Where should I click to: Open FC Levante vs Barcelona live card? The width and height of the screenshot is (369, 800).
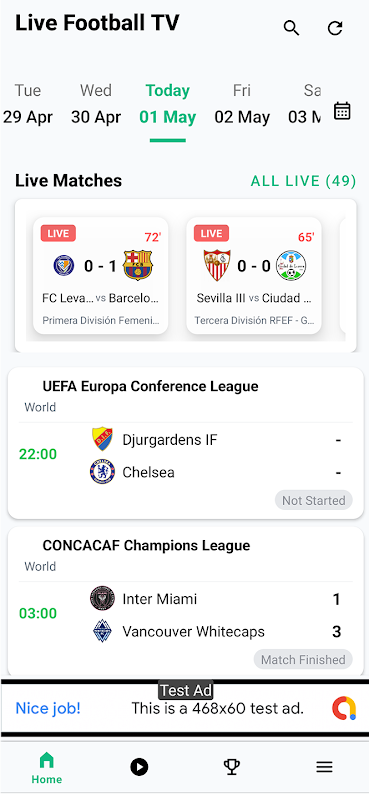coord(101,276)
